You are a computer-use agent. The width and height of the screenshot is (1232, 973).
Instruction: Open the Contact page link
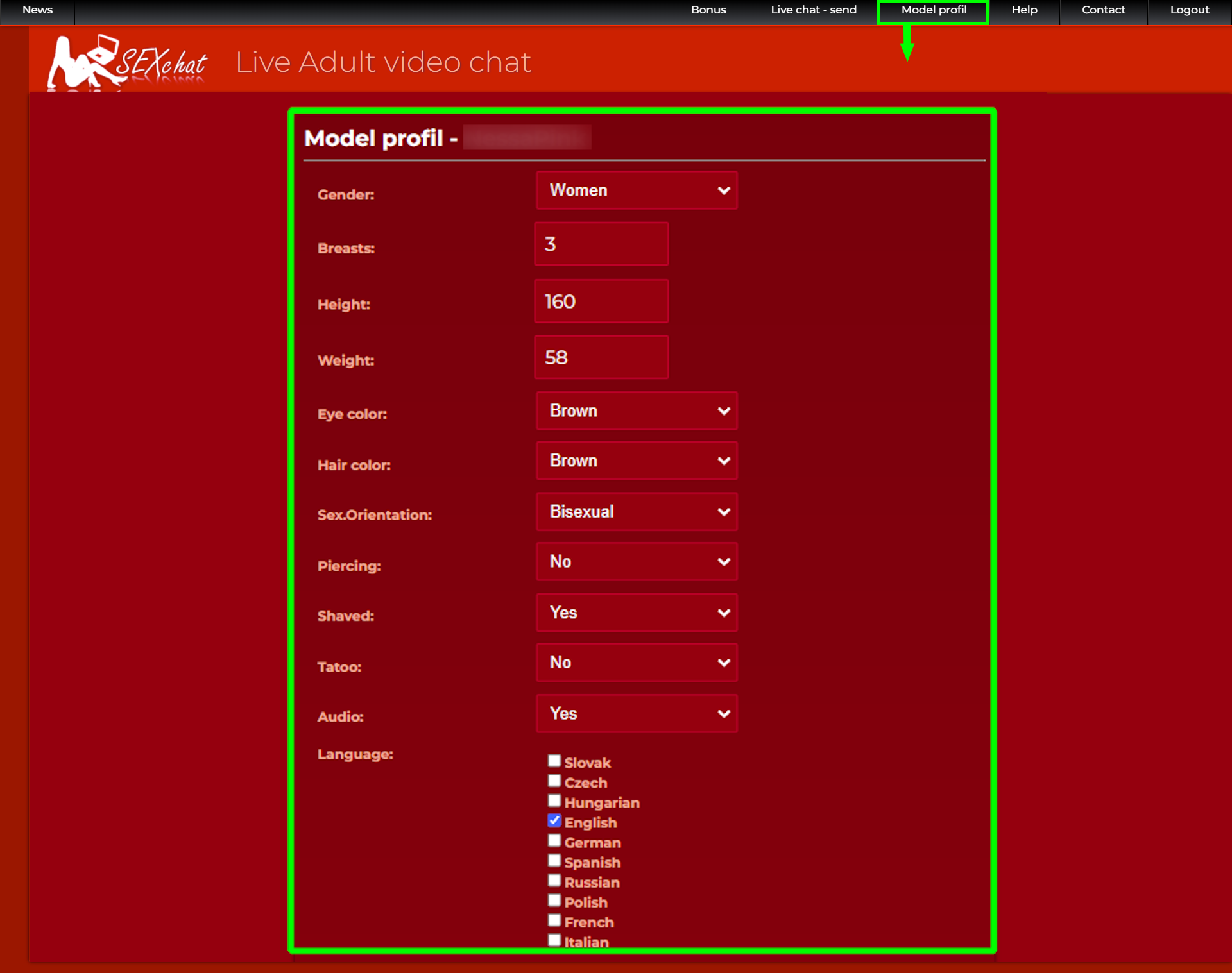click(1103, 10)
